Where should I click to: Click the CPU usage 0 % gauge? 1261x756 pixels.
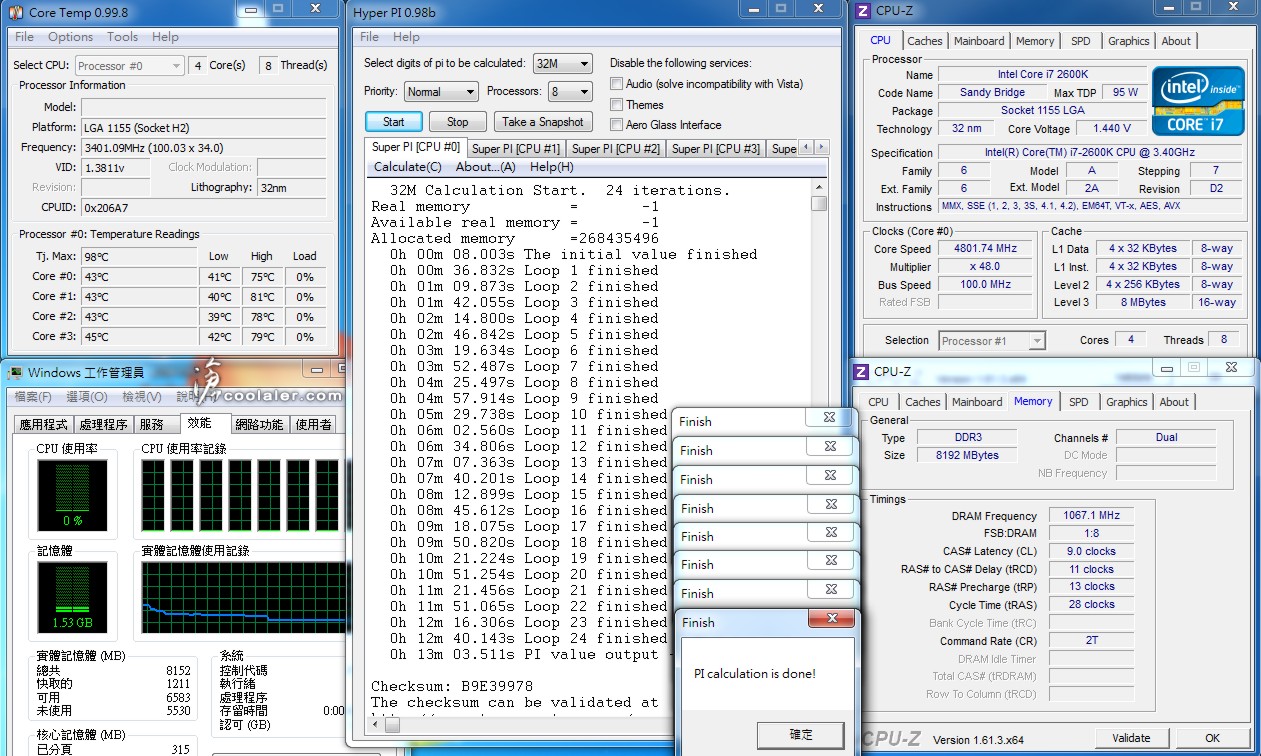(73, 494)
